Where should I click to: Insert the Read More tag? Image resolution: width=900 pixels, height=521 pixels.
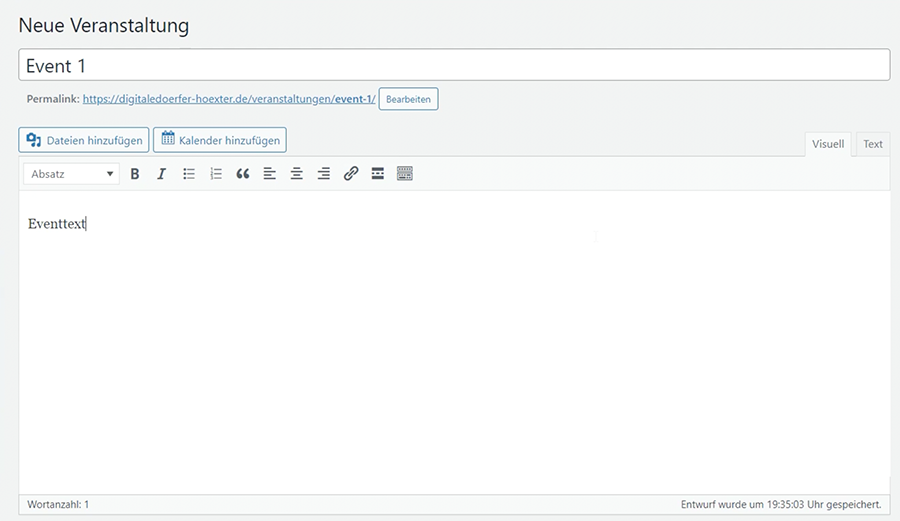(x=378, y=174)
